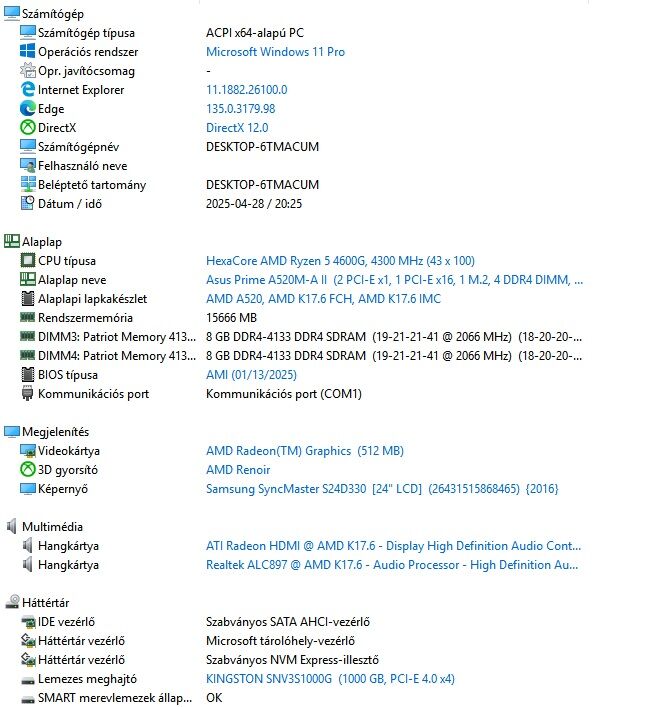This screenshot has height=707, width=669.
Task: Open the AMI (01/13/2025) BIOS link
Action: (x=251, y=375)
